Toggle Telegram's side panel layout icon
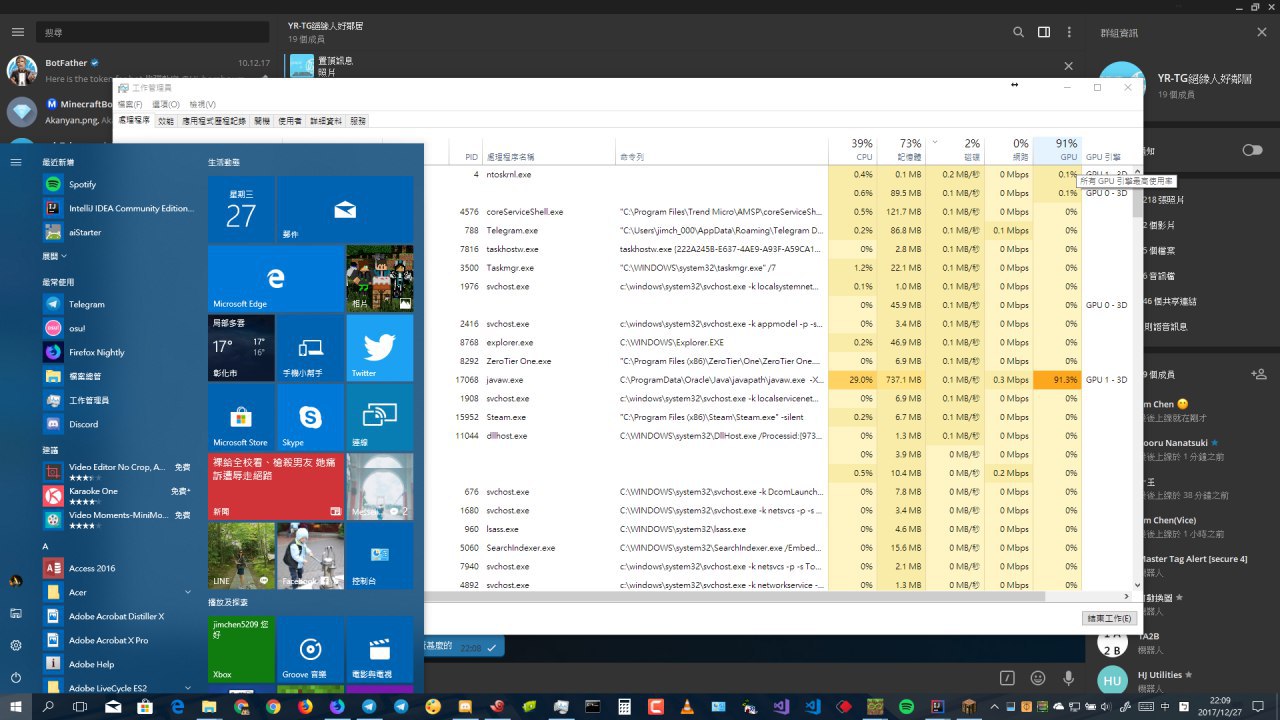Viewport: 1280px width, 720px height. pyautogui.click(x=1044, y=32)
